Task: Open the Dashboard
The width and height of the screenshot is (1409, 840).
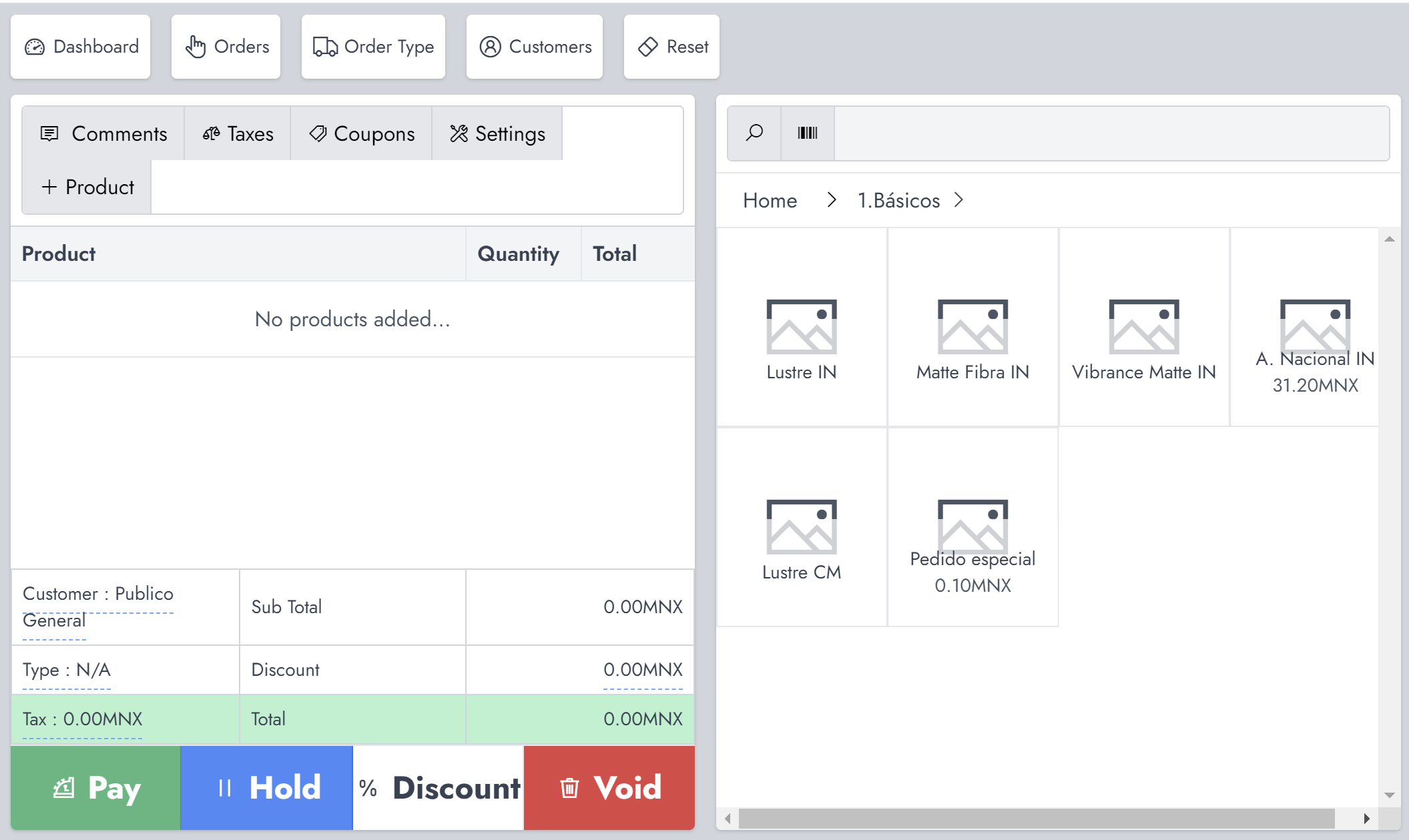Action: click(81, 47)
